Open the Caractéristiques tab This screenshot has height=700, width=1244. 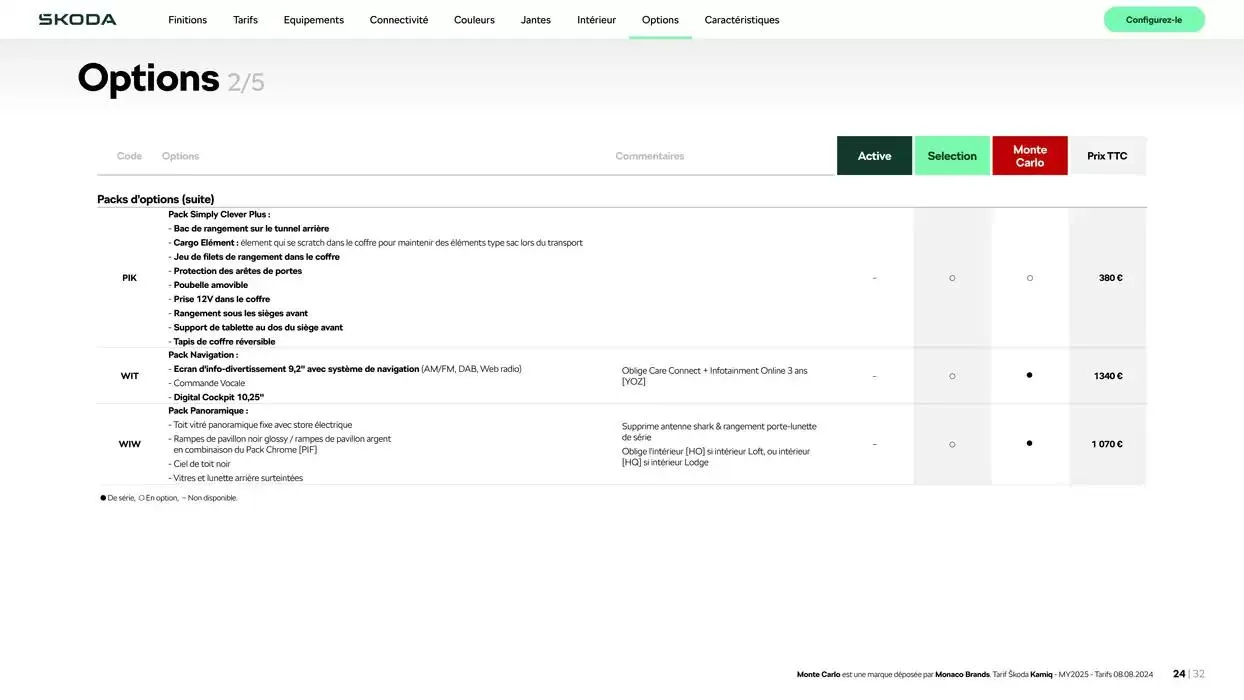(x=741, y=20)
